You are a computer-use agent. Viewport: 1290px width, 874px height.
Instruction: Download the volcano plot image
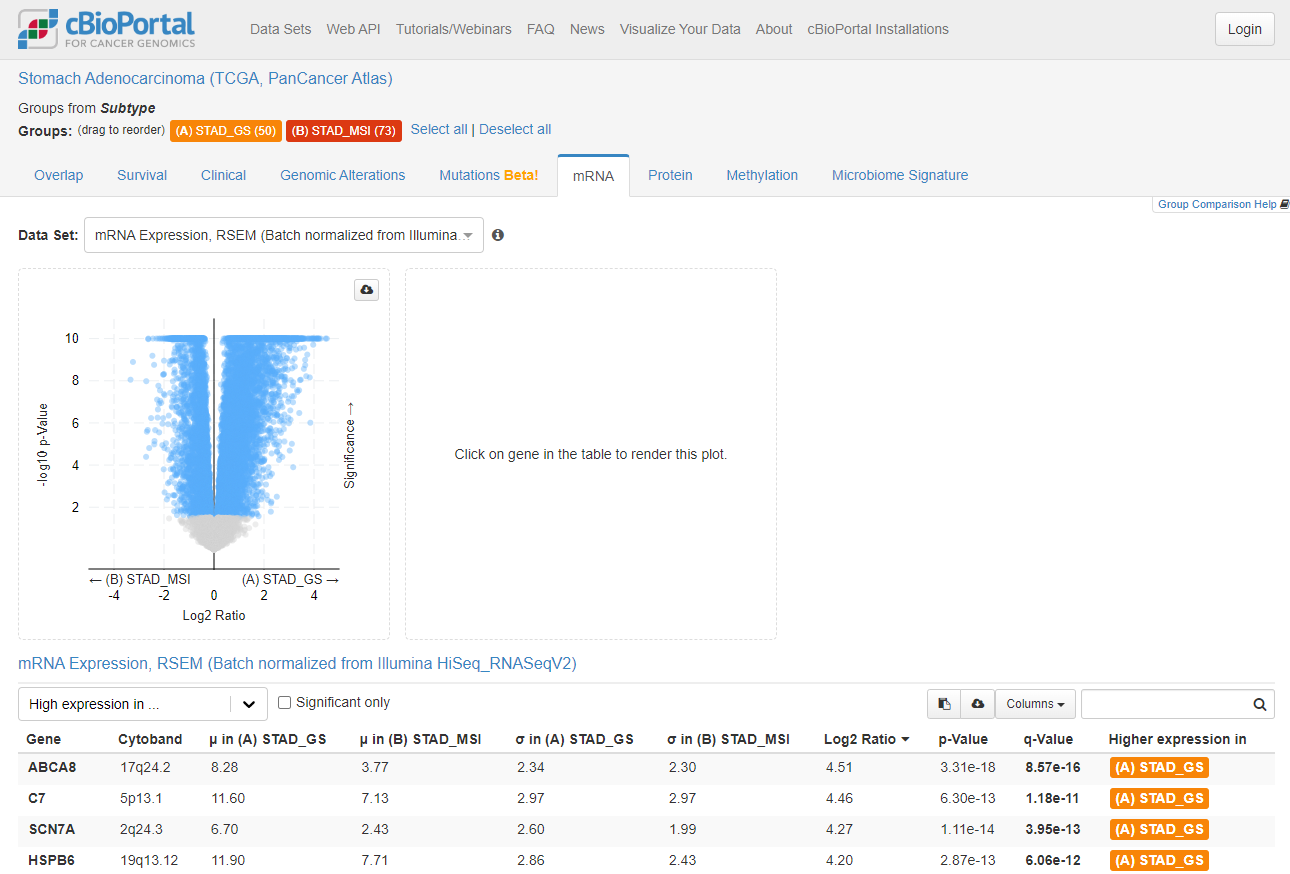pos(366,290)
